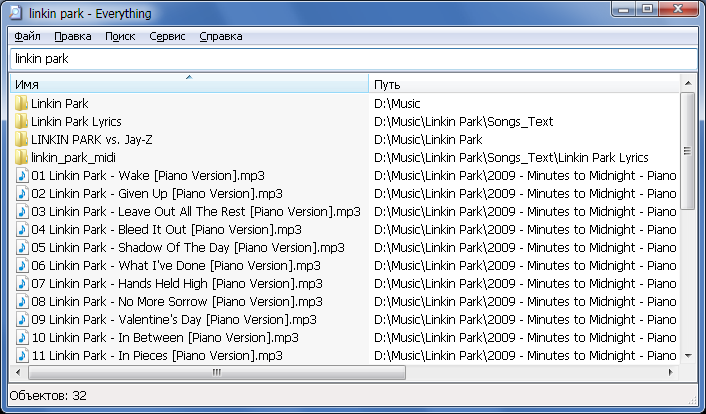
Task: Click the music icon of 07 Hands Held High
Action: 22,283
